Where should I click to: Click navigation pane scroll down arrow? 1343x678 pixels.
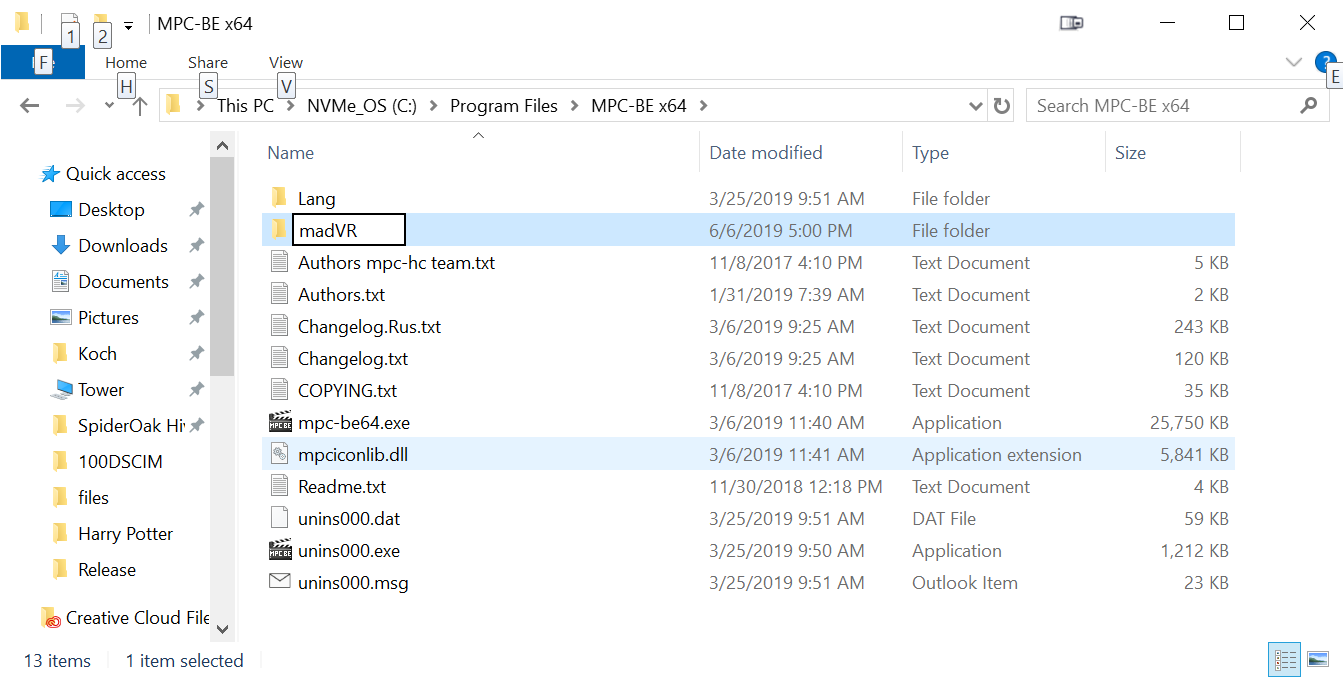pos(222,629)
